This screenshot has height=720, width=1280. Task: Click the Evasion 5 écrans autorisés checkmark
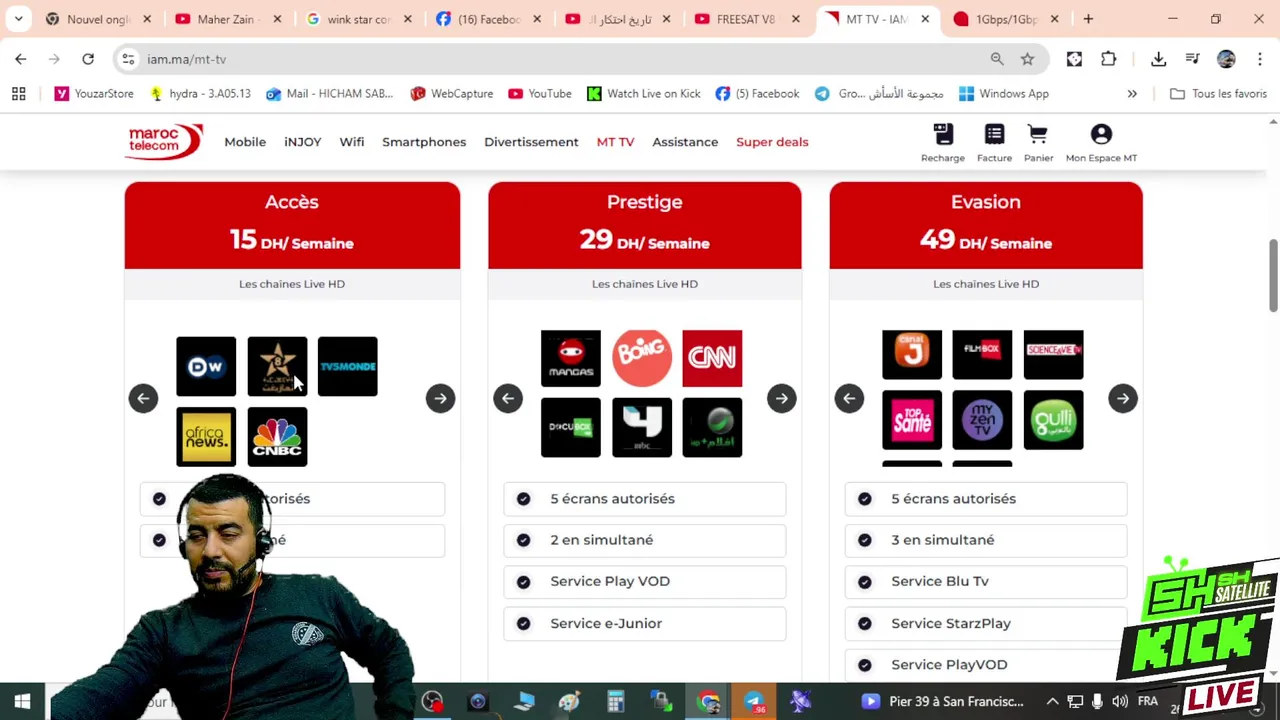865,499
